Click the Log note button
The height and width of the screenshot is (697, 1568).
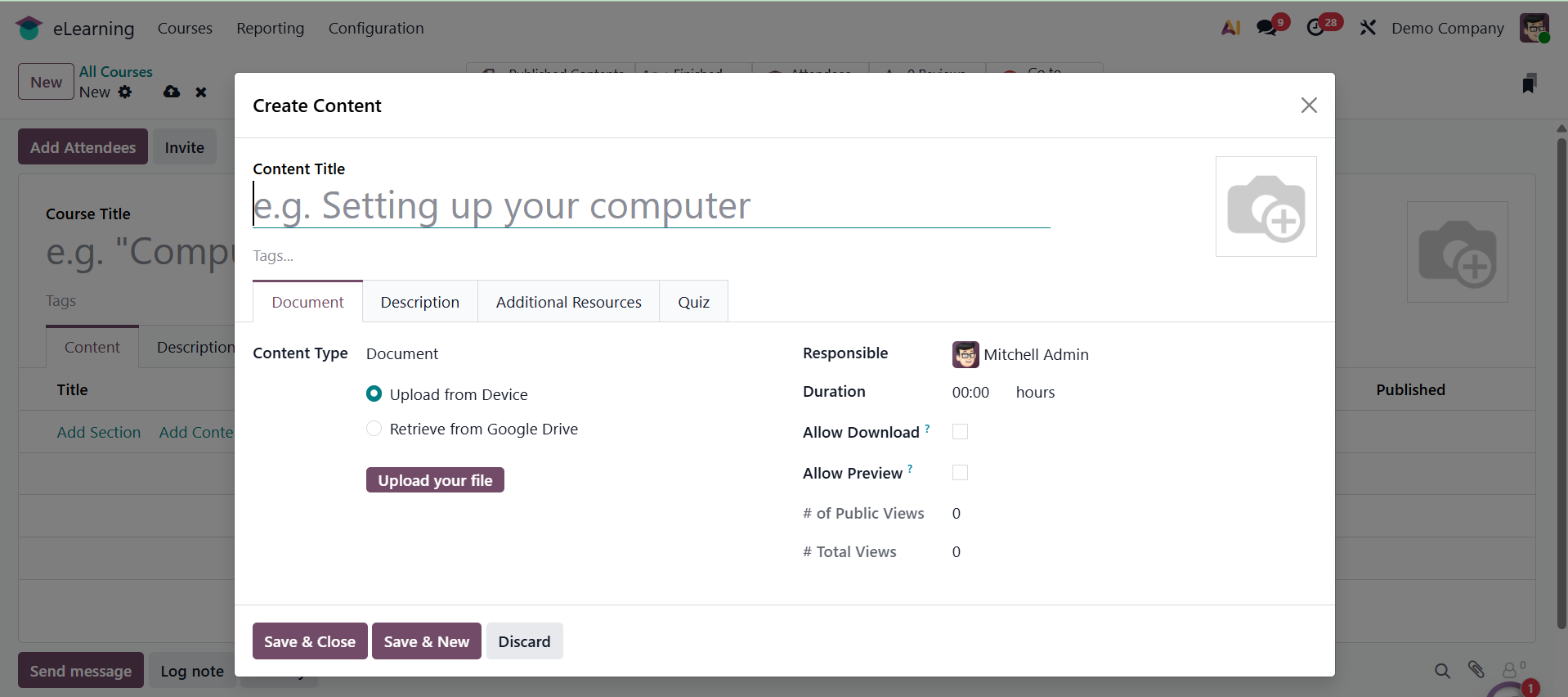(192, 671)
